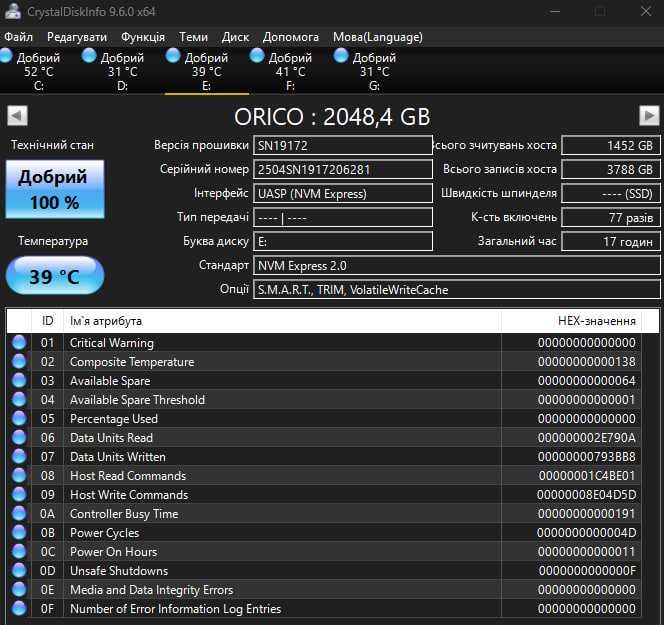Click the transfer mode field ---- | ----
This screenshot has width=664, height=625.
point(343,218)
